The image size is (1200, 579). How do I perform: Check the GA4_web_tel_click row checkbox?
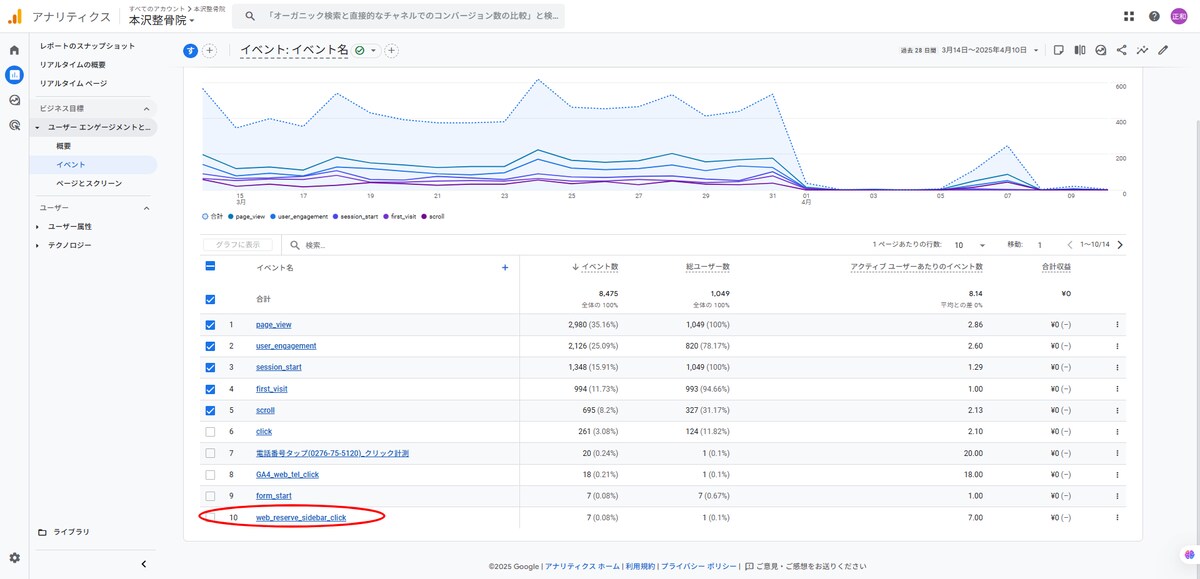[x=210, y=475]
